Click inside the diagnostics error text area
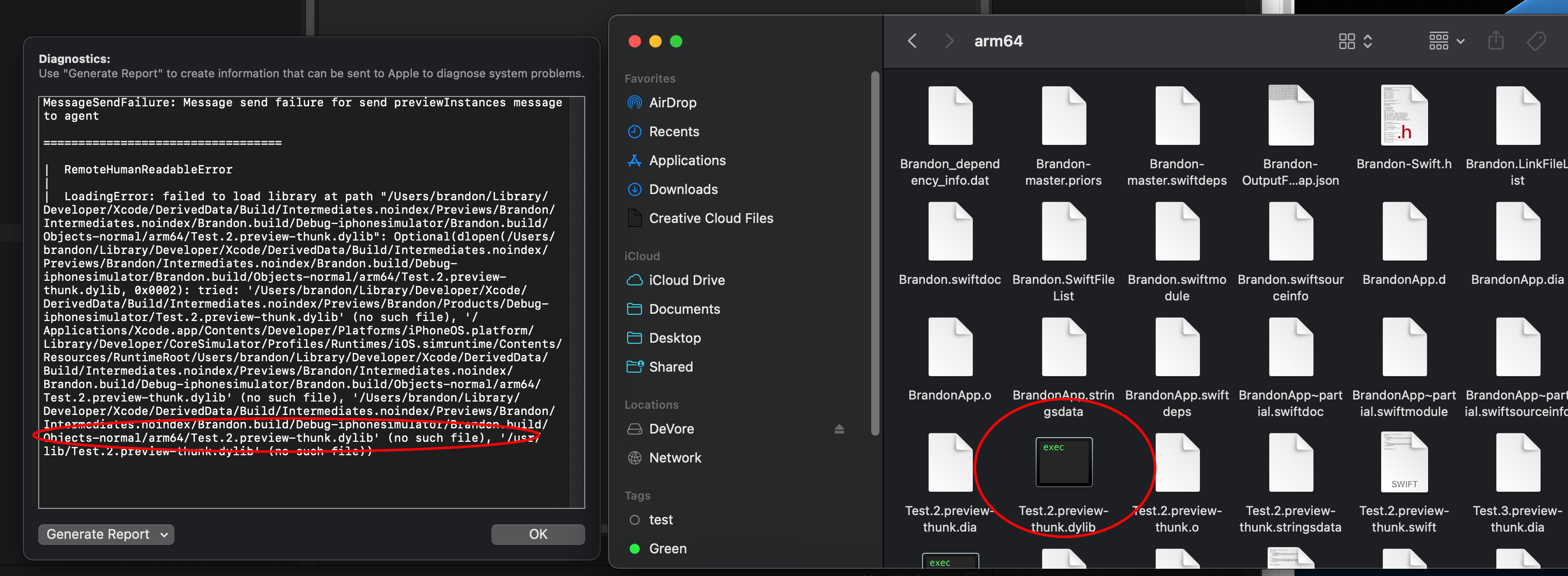Screen dimensions: 1568x576 pos(311,302)
